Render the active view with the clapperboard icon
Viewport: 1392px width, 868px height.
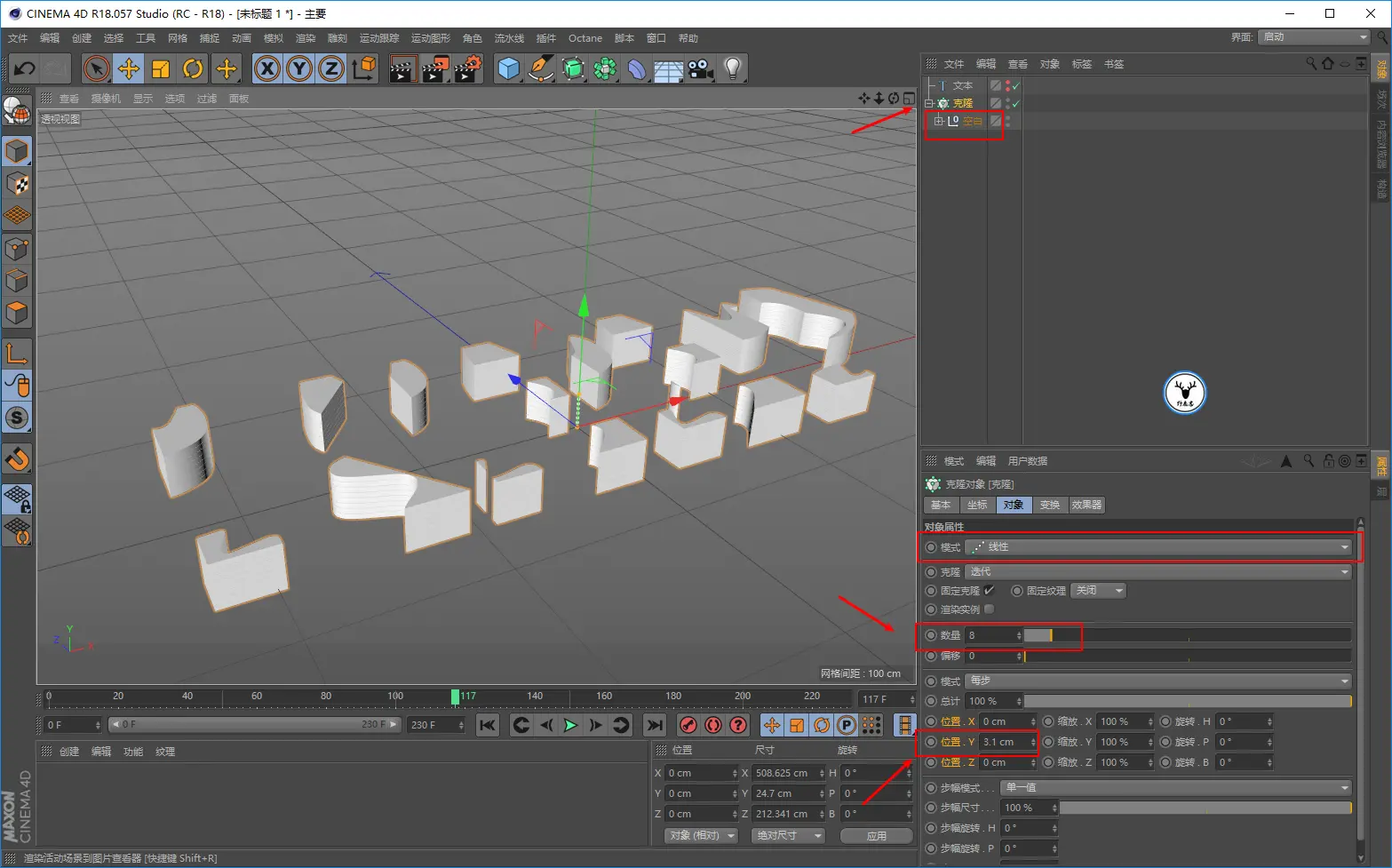click(402, 68)
